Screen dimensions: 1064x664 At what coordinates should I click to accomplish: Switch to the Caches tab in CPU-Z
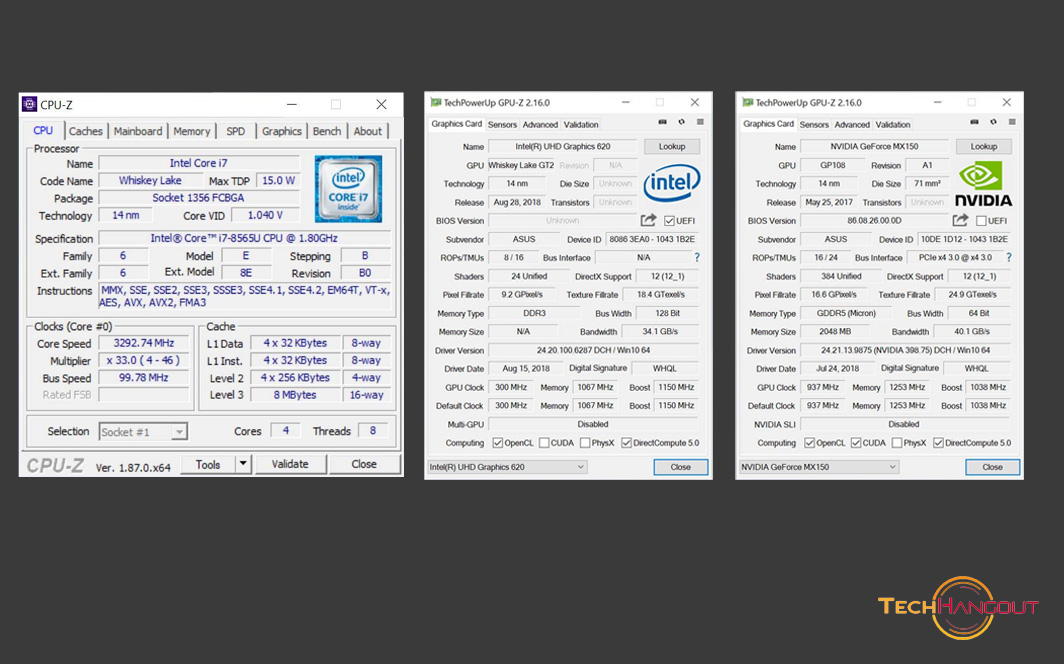click(86, 131)
